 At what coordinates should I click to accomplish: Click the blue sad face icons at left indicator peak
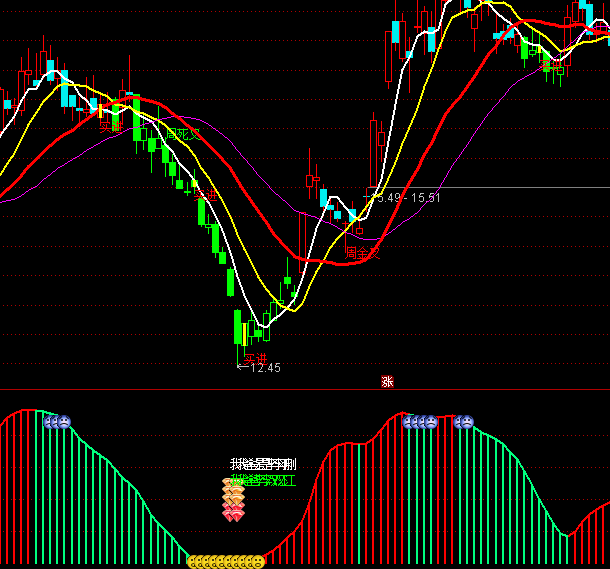click(57, 422)
